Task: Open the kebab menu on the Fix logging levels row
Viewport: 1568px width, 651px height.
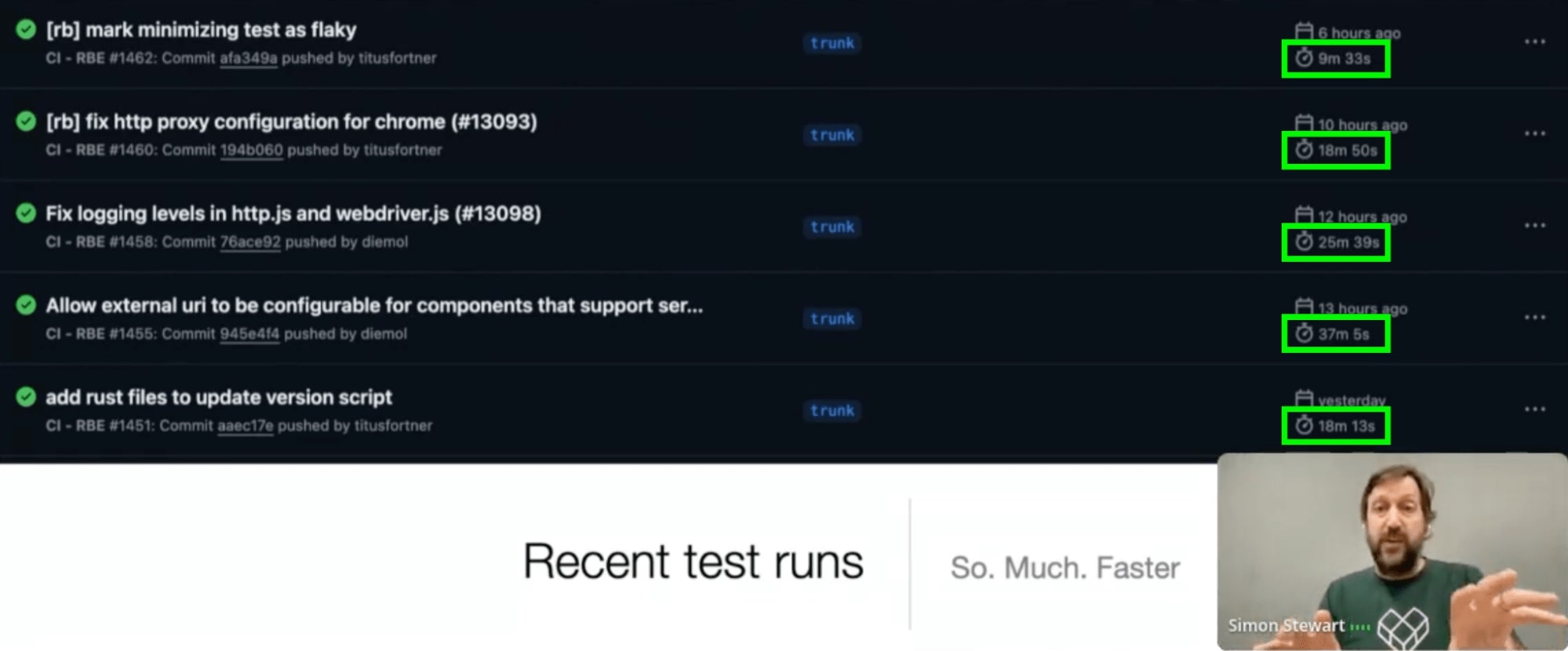Action: 1535,227
